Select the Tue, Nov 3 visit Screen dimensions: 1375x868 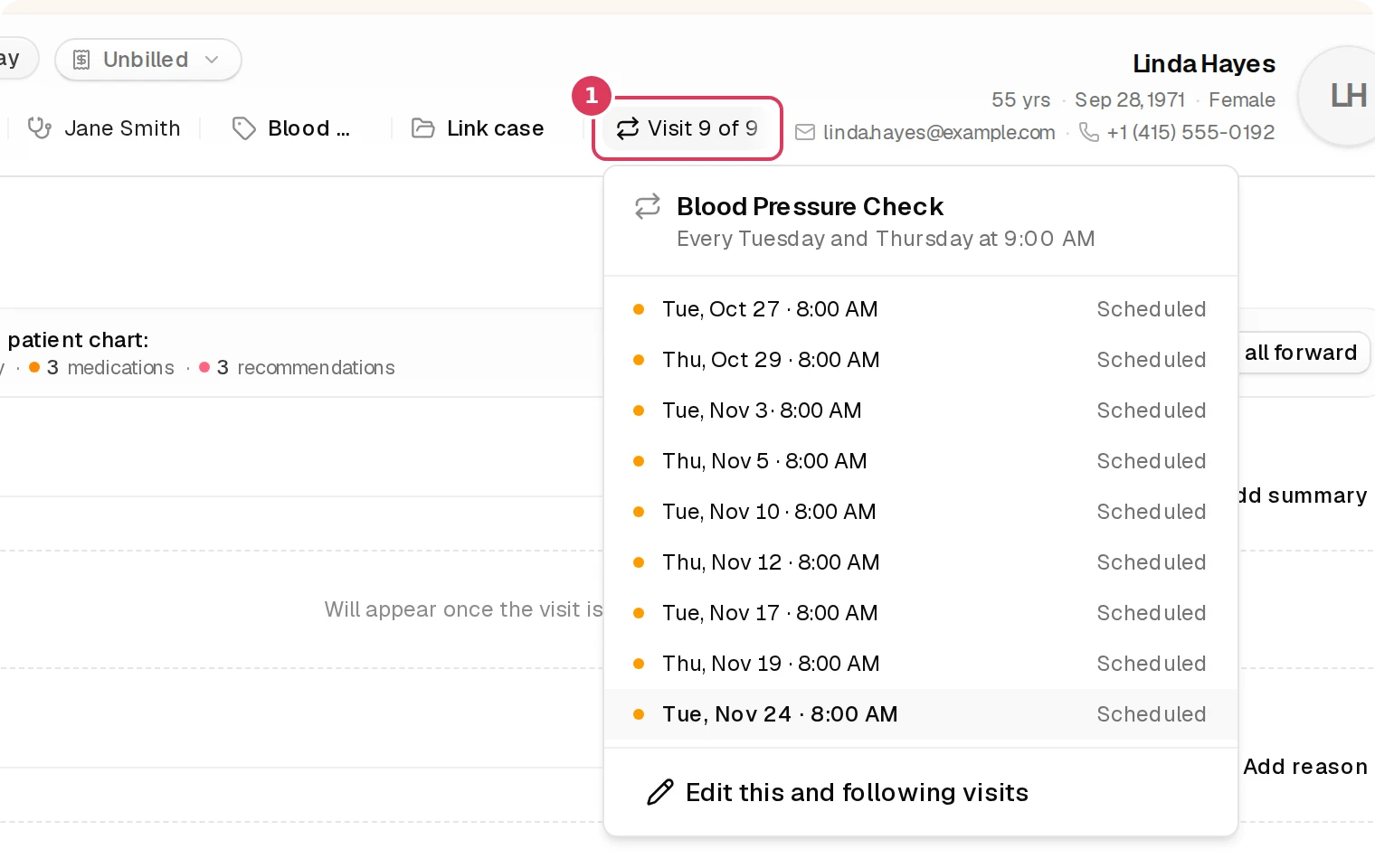[921, 410]
